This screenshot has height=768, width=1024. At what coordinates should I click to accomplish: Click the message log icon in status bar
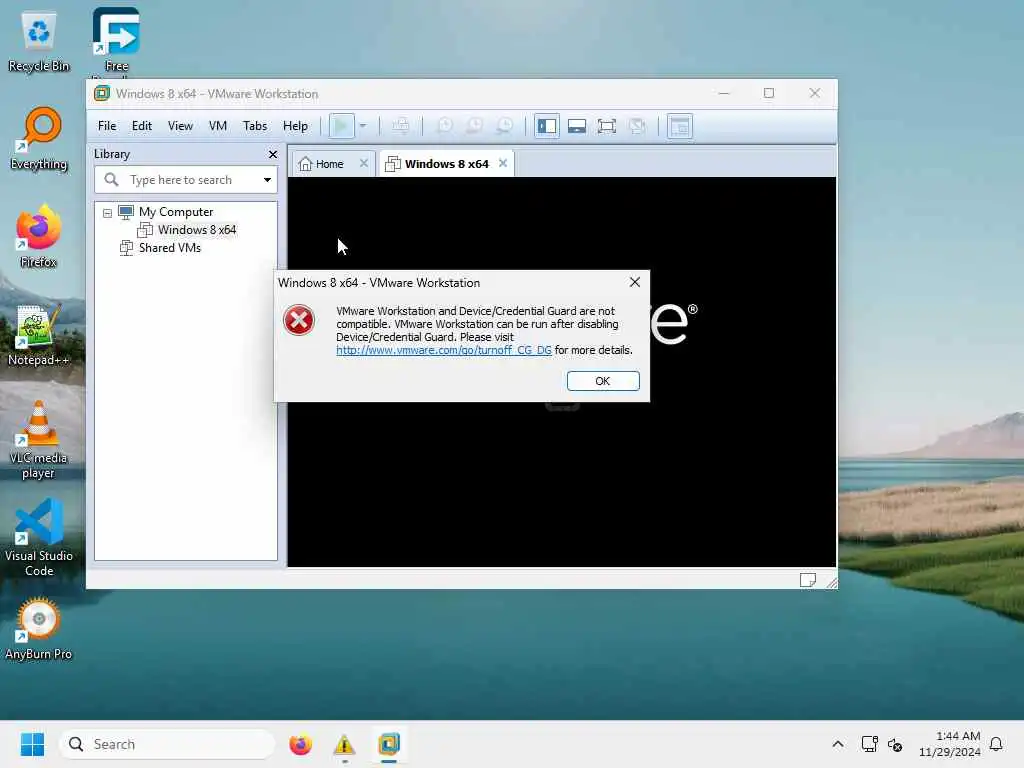(x=807, y=580)
